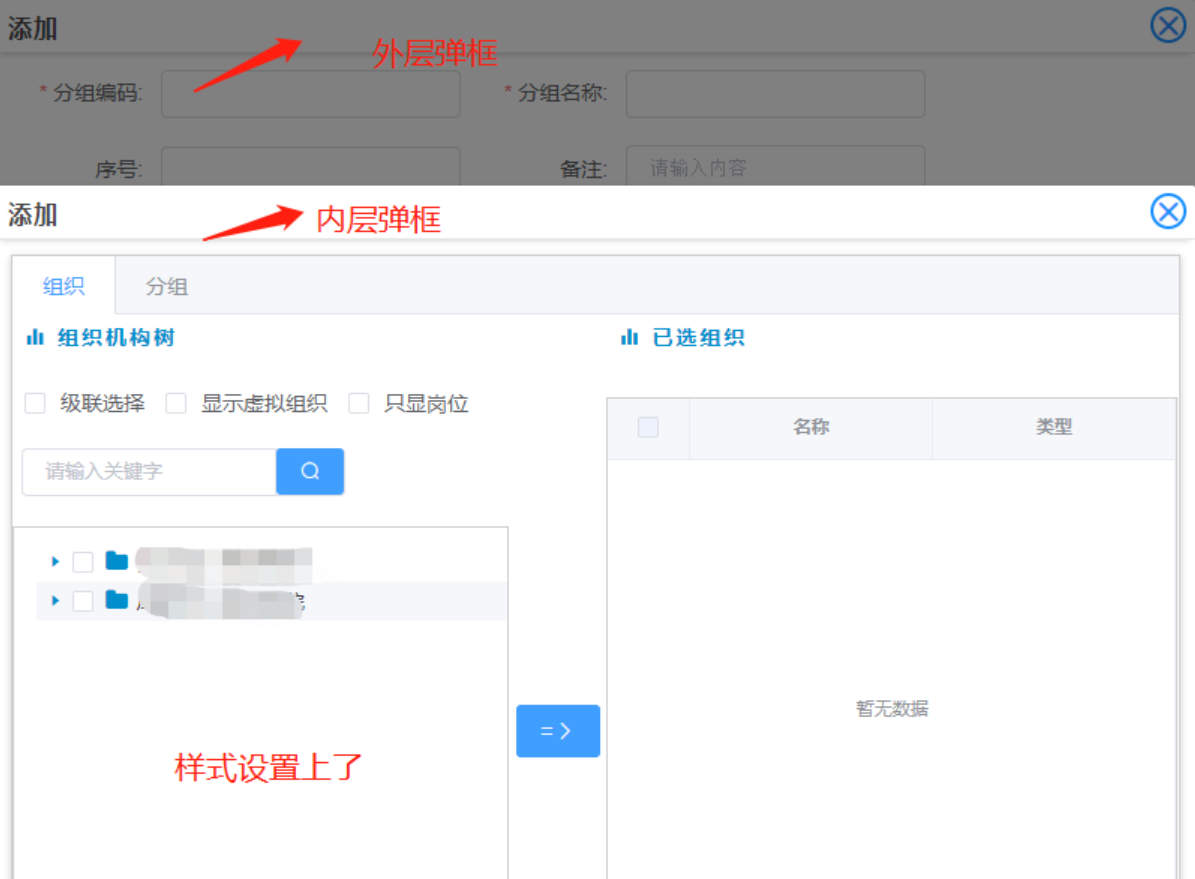Click the 备注 input field
The image size is (1195, 879).
point(775,168)
